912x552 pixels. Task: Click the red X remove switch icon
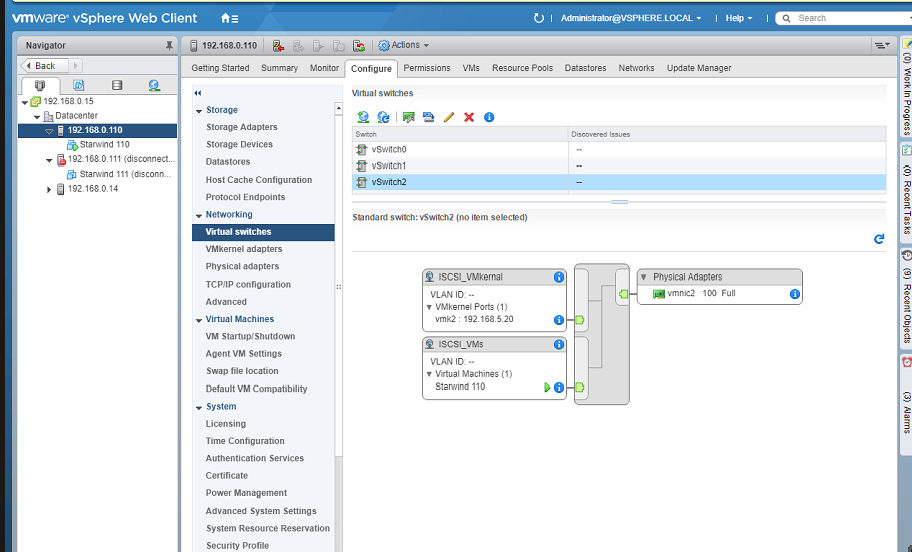[x=469, y=117]
